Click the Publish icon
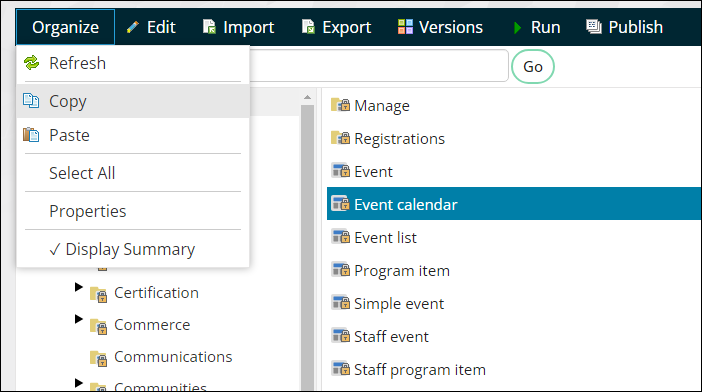702x392 pixels. [x=594, y=27]
